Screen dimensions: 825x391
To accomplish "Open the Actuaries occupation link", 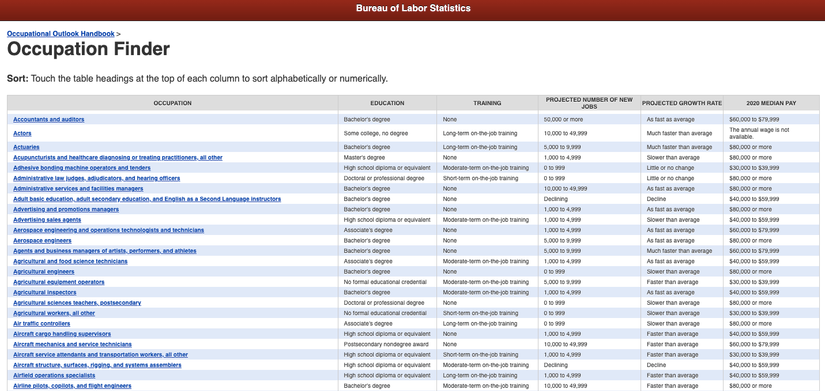I will click(x=26, y=147).
